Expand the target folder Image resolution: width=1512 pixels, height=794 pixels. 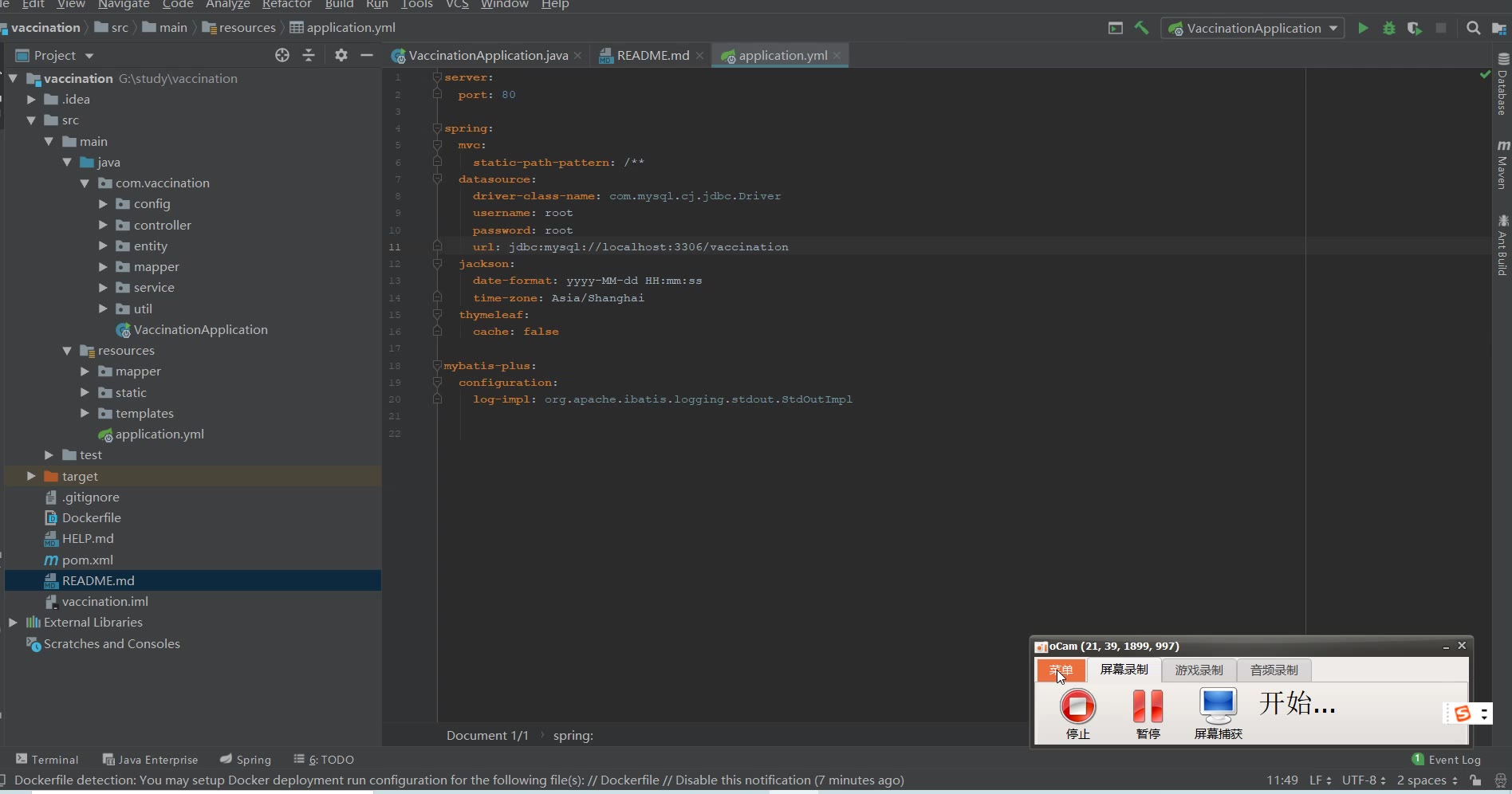(31, 476)
